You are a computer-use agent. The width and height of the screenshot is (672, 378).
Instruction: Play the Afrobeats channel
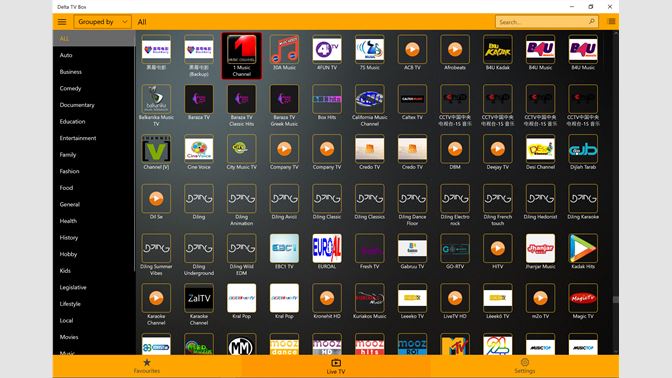pyautogui.click(x=455, y=53)
